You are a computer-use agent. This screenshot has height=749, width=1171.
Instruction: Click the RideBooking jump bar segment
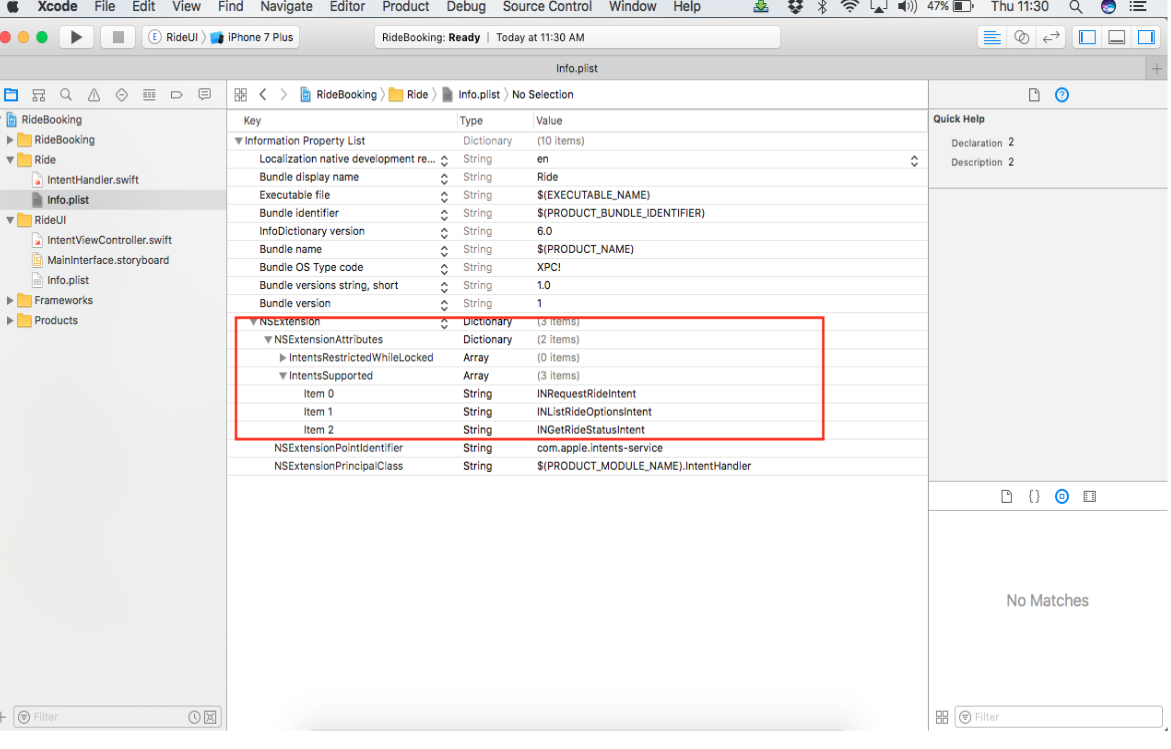[338, 95]
